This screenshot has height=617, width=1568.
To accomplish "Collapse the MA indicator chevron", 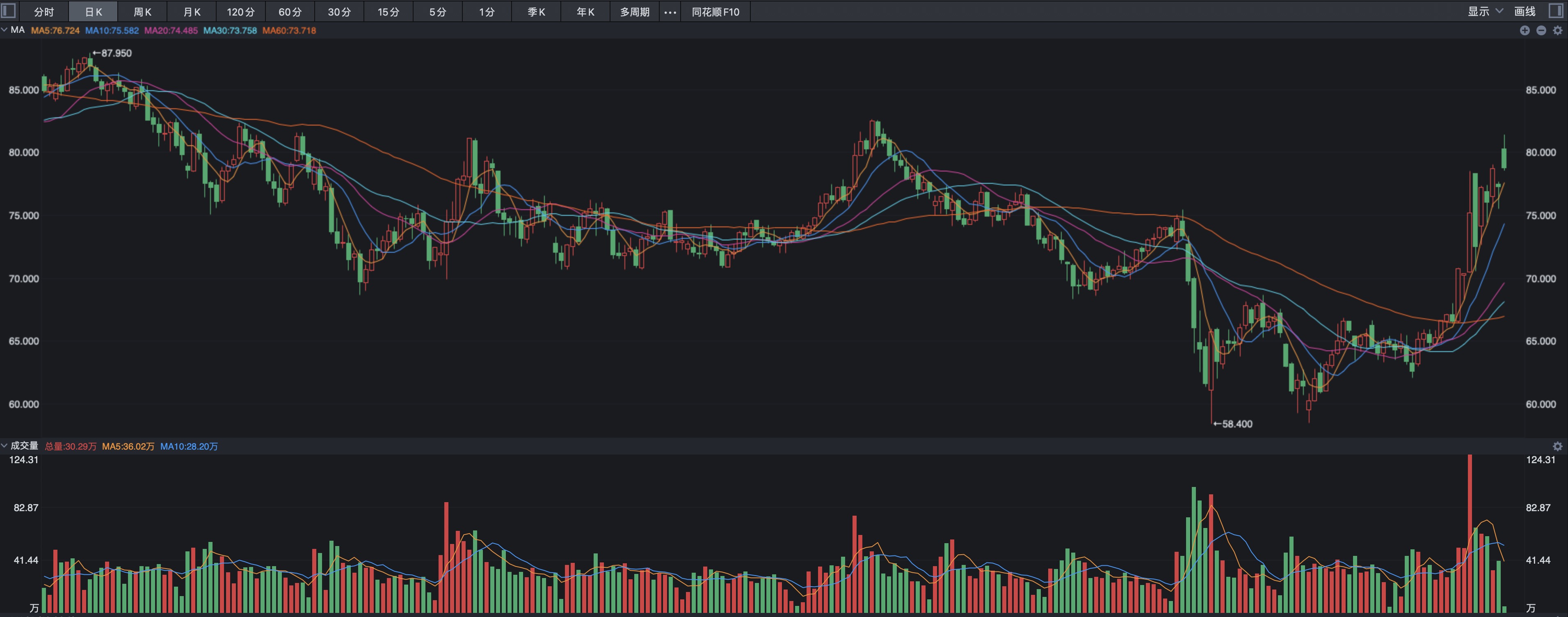I will tap(4, 30).
